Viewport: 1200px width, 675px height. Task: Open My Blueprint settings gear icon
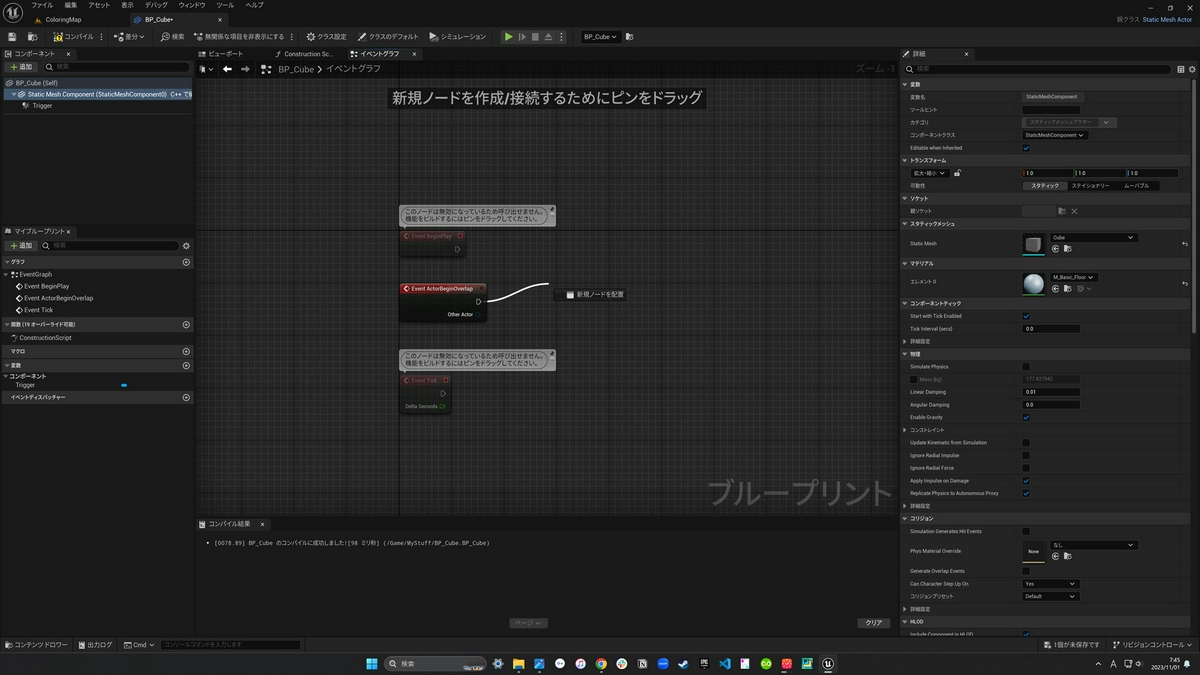click(186, 245)
